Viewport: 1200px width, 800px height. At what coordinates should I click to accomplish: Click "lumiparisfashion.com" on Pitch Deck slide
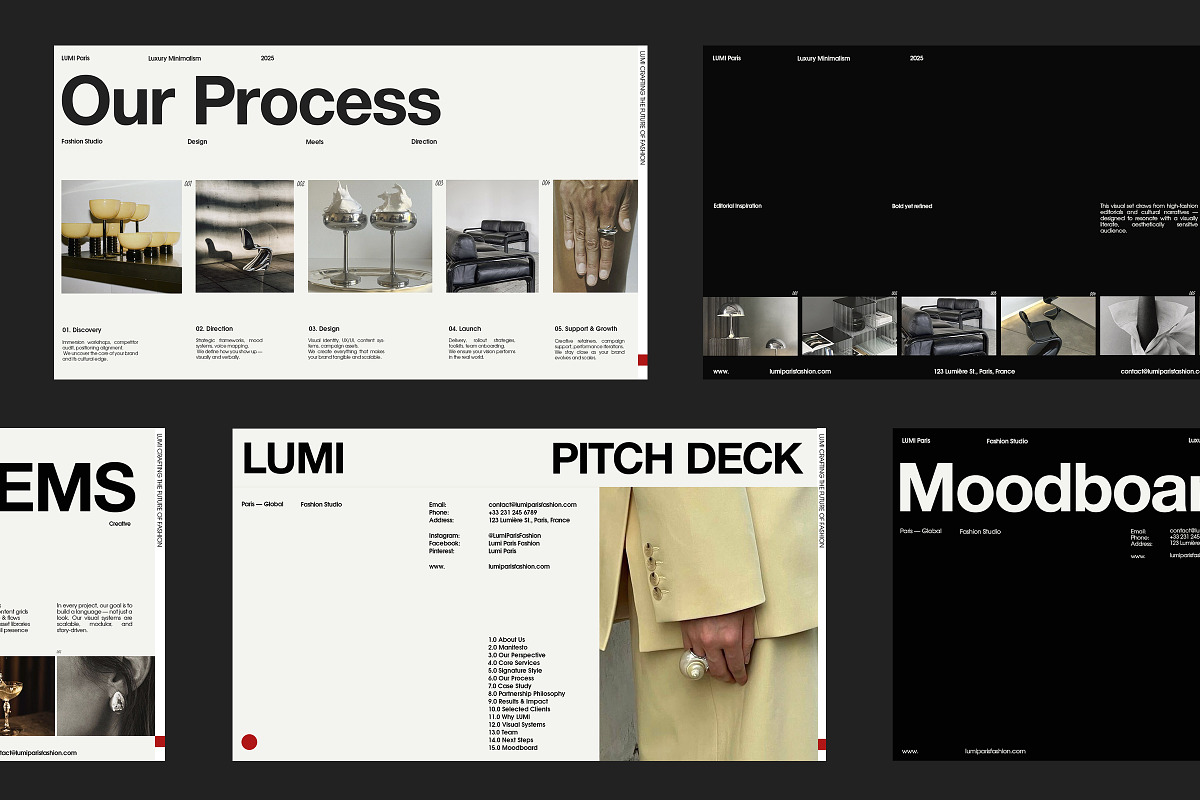519,566
